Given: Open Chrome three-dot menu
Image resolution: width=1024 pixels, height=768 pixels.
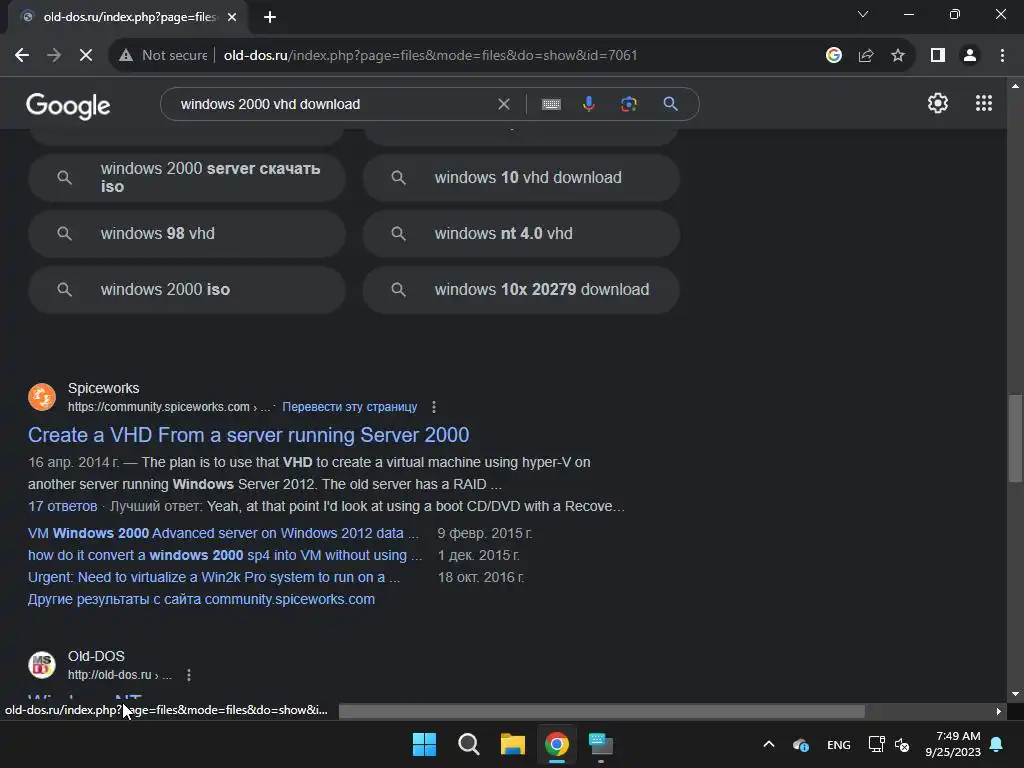Looking at the screenshot, I should tap(1002, 56).
